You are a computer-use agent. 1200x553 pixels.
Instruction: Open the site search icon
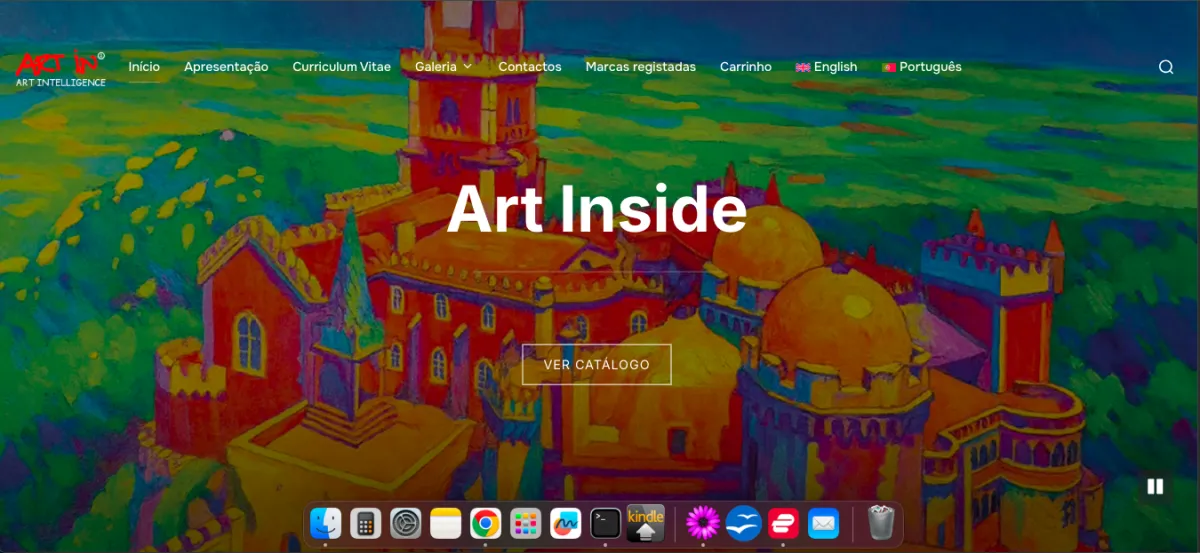click(1166, 67)
